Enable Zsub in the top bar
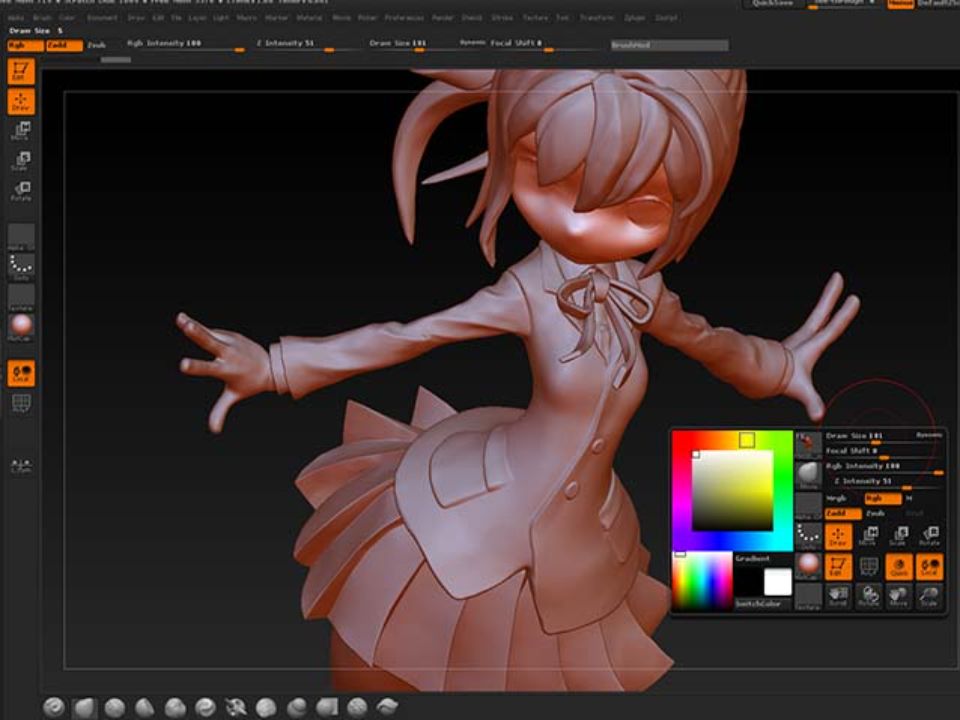Image resolution: width=960 pixels, height=720 pixels. 96,45
